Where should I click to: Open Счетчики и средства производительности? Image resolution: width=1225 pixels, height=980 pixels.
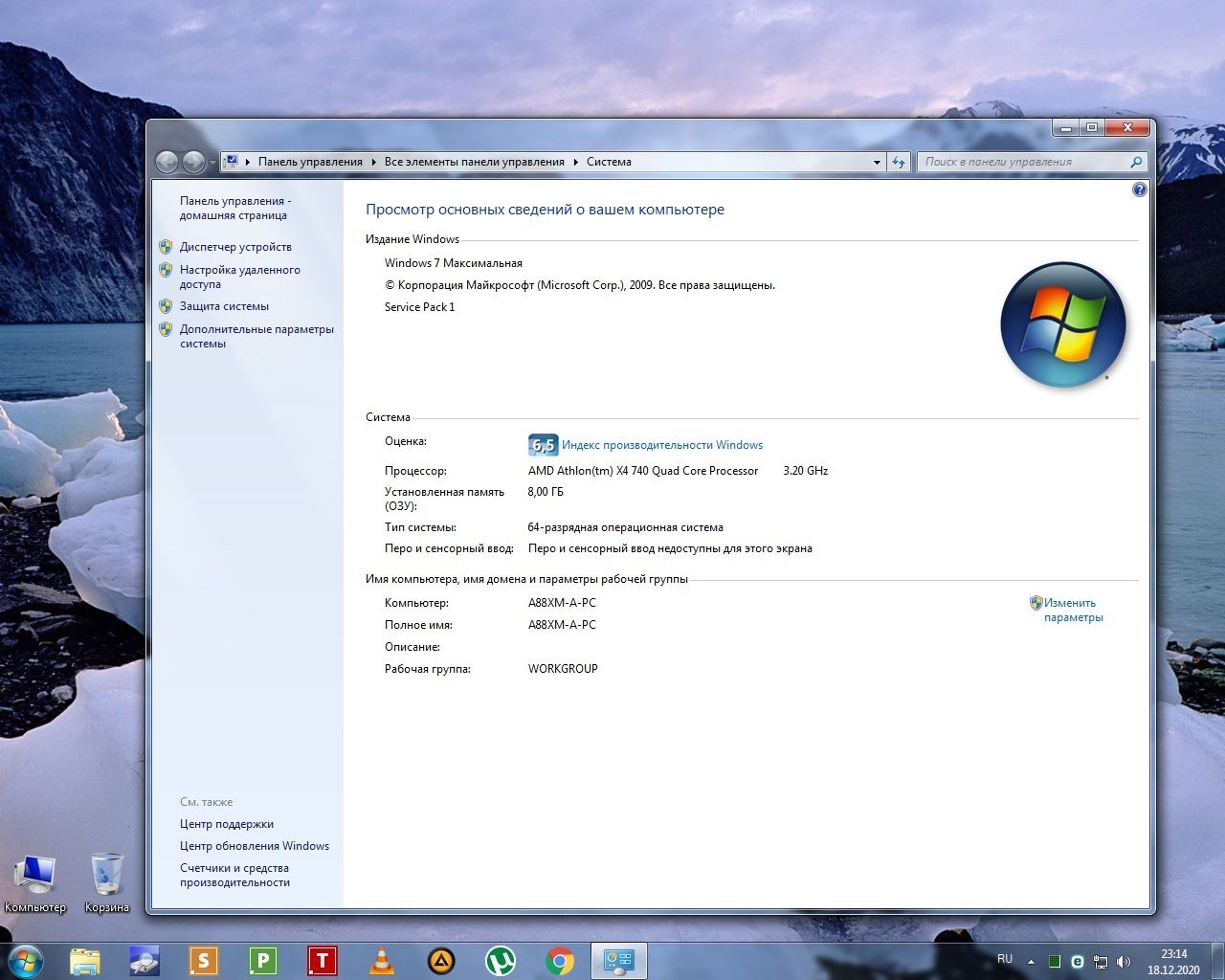pyautogui.click(x=234, y=875)
